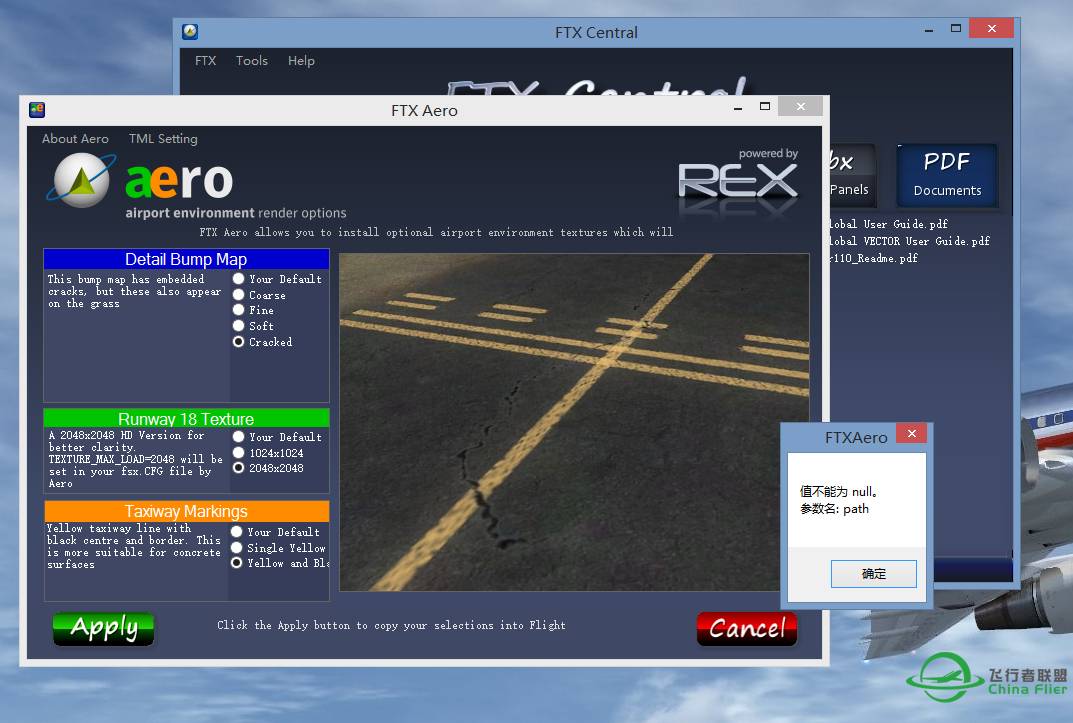Viewport: 1073px width, 723px height.
Task: Select the Coarse bump map option
Action: (x=239, y=295)
